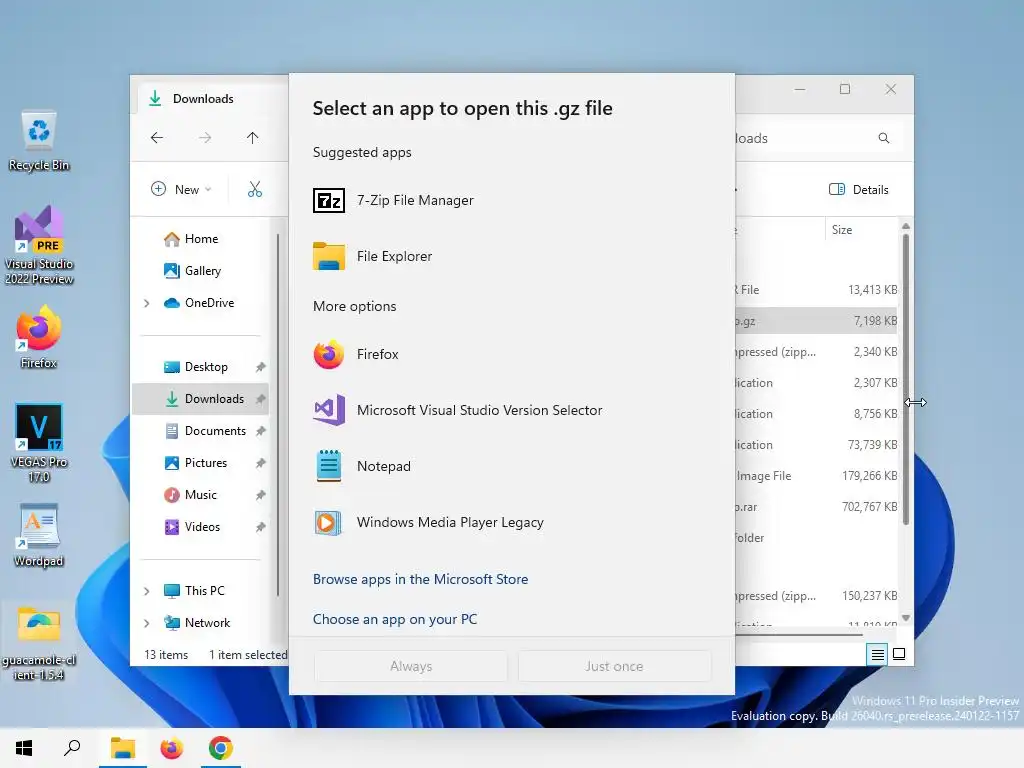This screenshot has width=1024, height=768.
Task: Select VEGAS Pro 17.0 desktop shortcut
Action: point(39,443)
